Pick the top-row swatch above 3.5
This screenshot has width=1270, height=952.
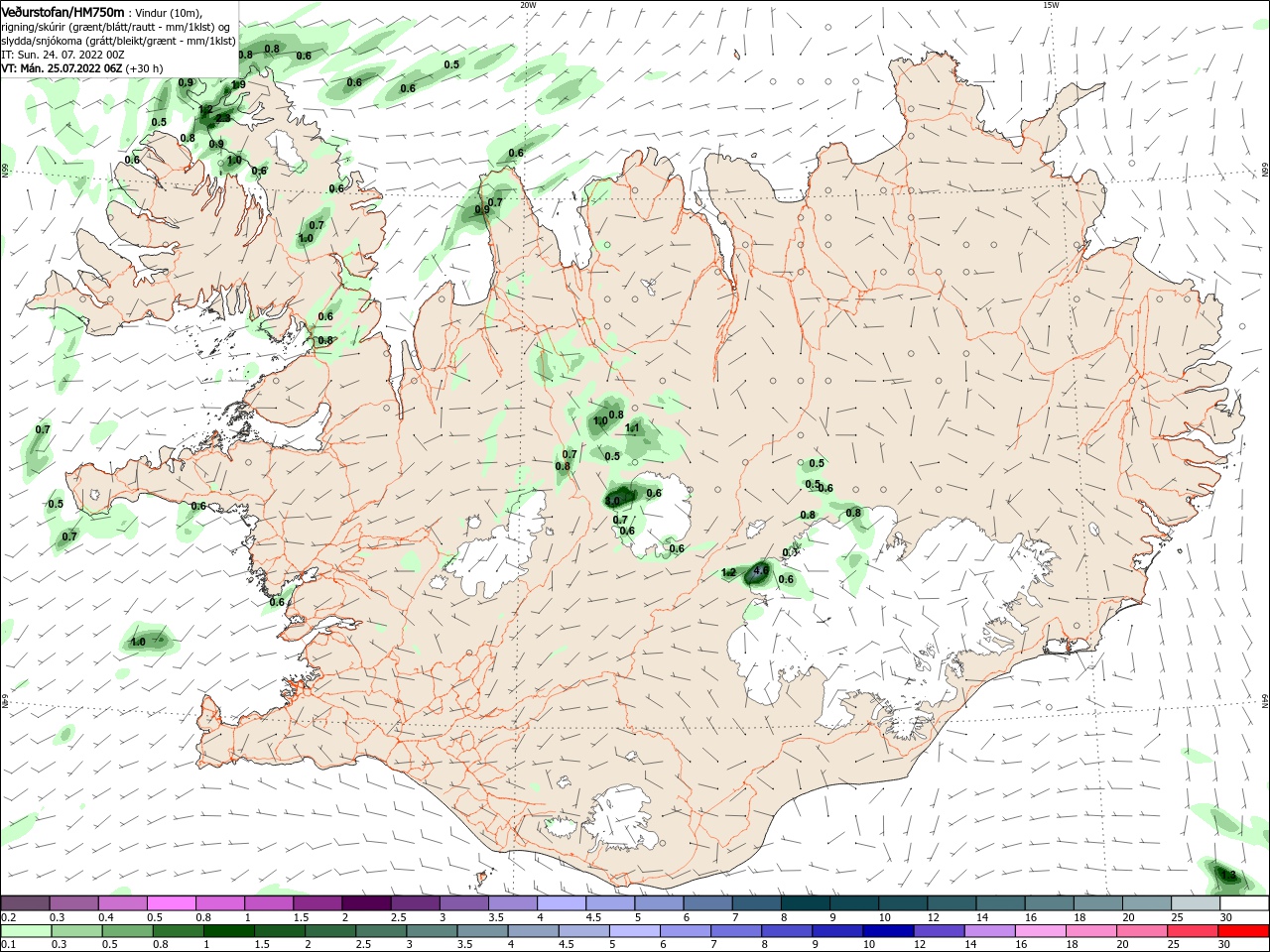[x=512, y=903]
